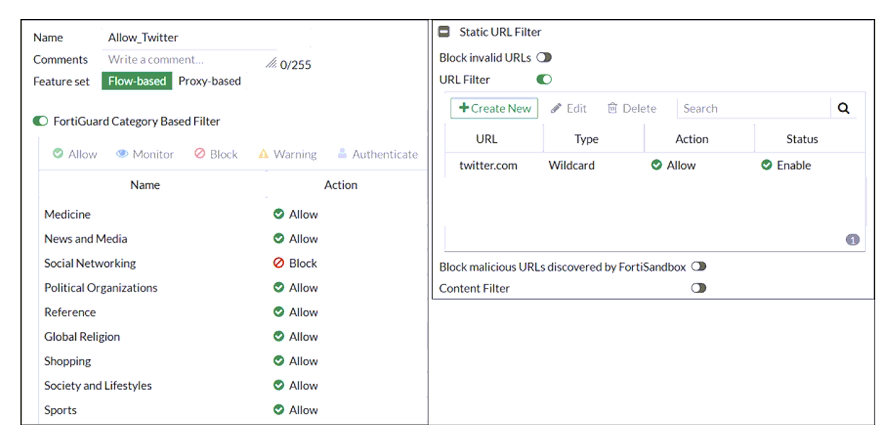Click the Create New button
895x446 pixels.
click(x=494, y=109)
